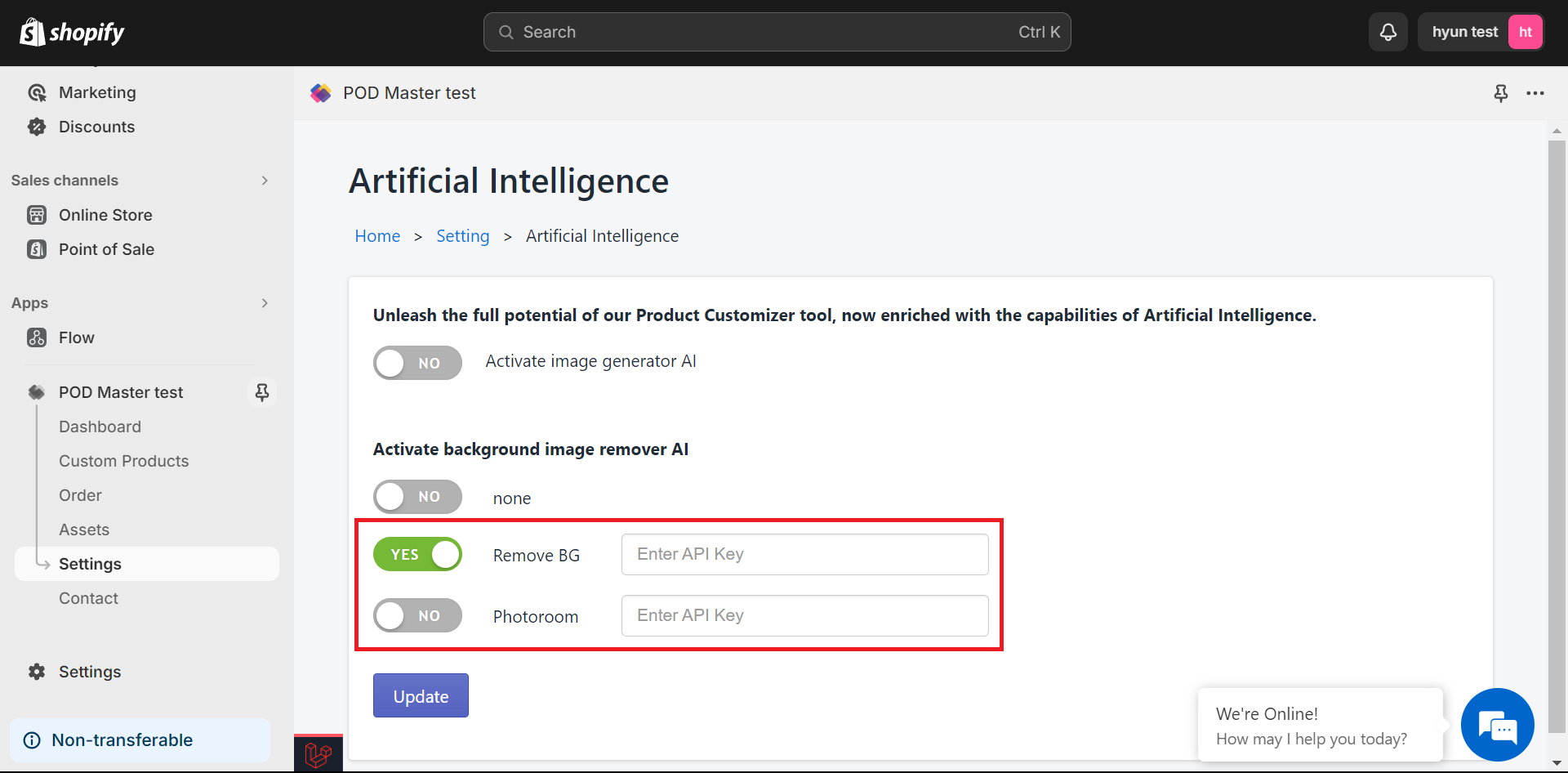
Task: Click the page vertical scrollbar
Action: tap(1557, 437)
